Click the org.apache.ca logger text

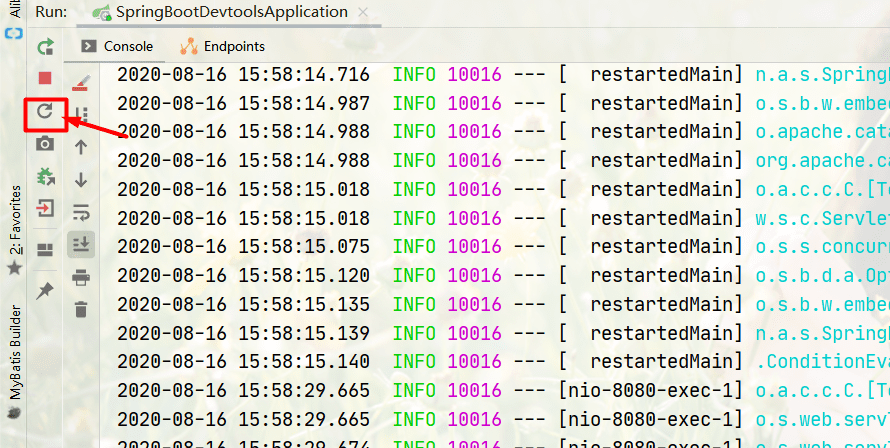tap(822, 161)
